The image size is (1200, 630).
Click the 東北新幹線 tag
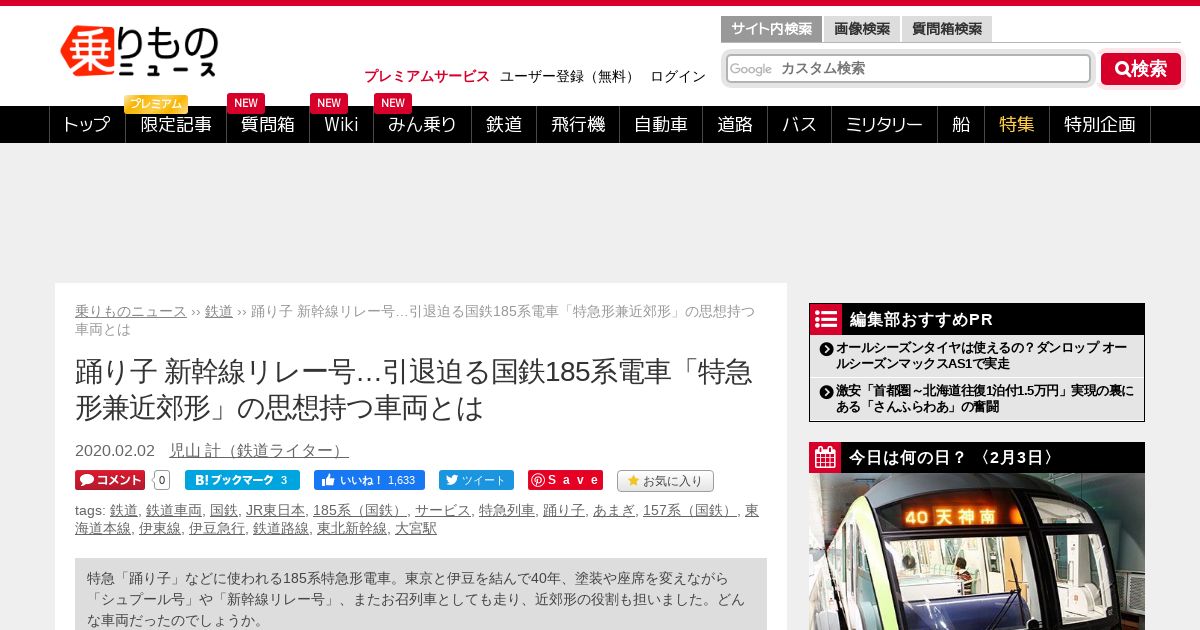(x=352, y=528)
